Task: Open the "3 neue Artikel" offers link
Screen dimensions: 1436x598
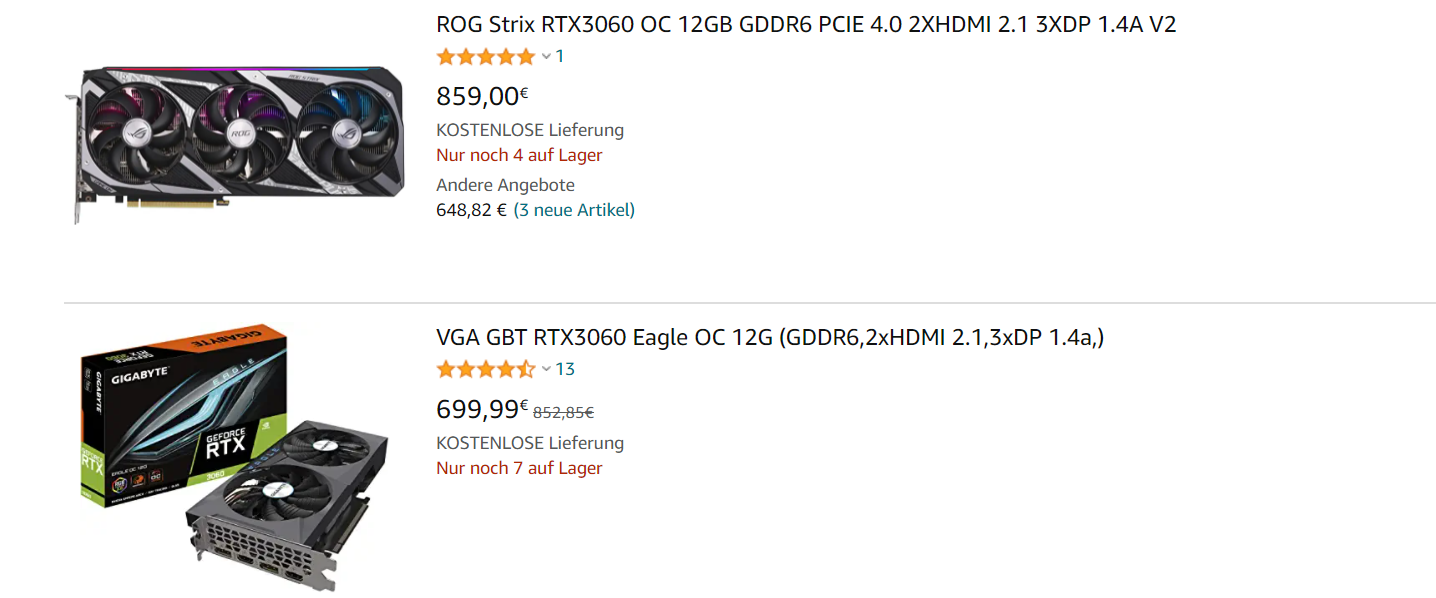Action: click(574, 210)
